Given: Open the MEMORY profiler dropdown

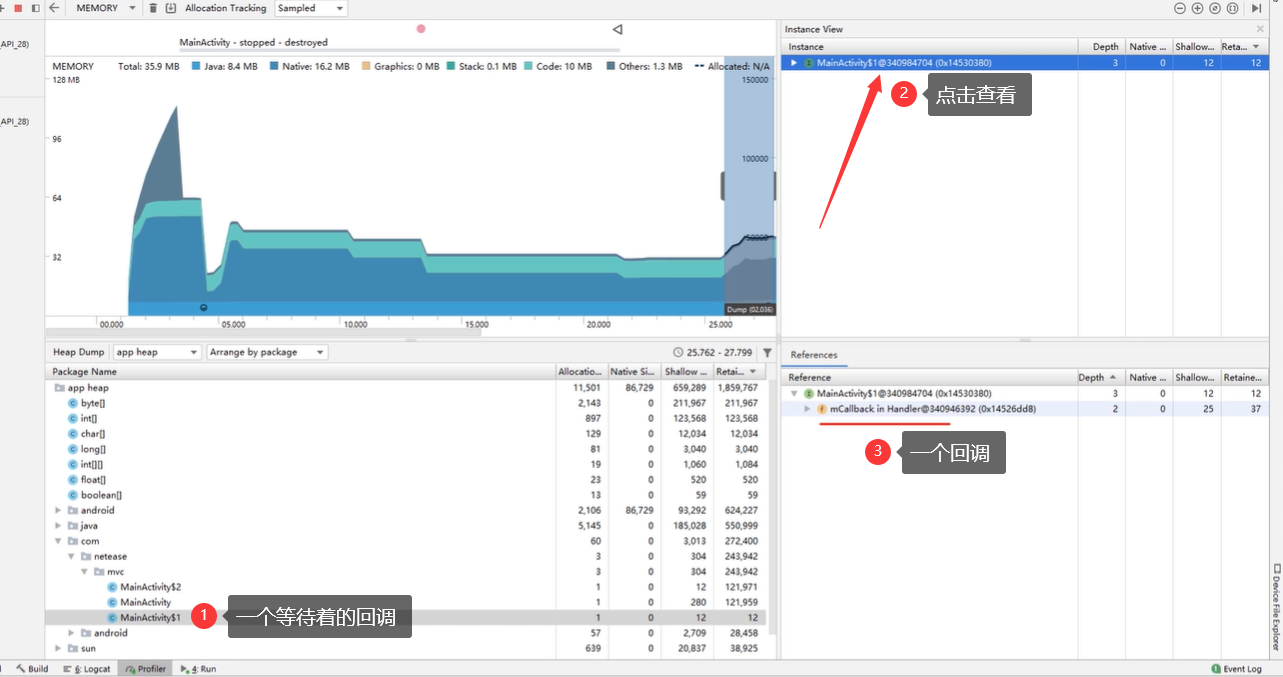Looking at the screenshot, I should tap(104, 8).
